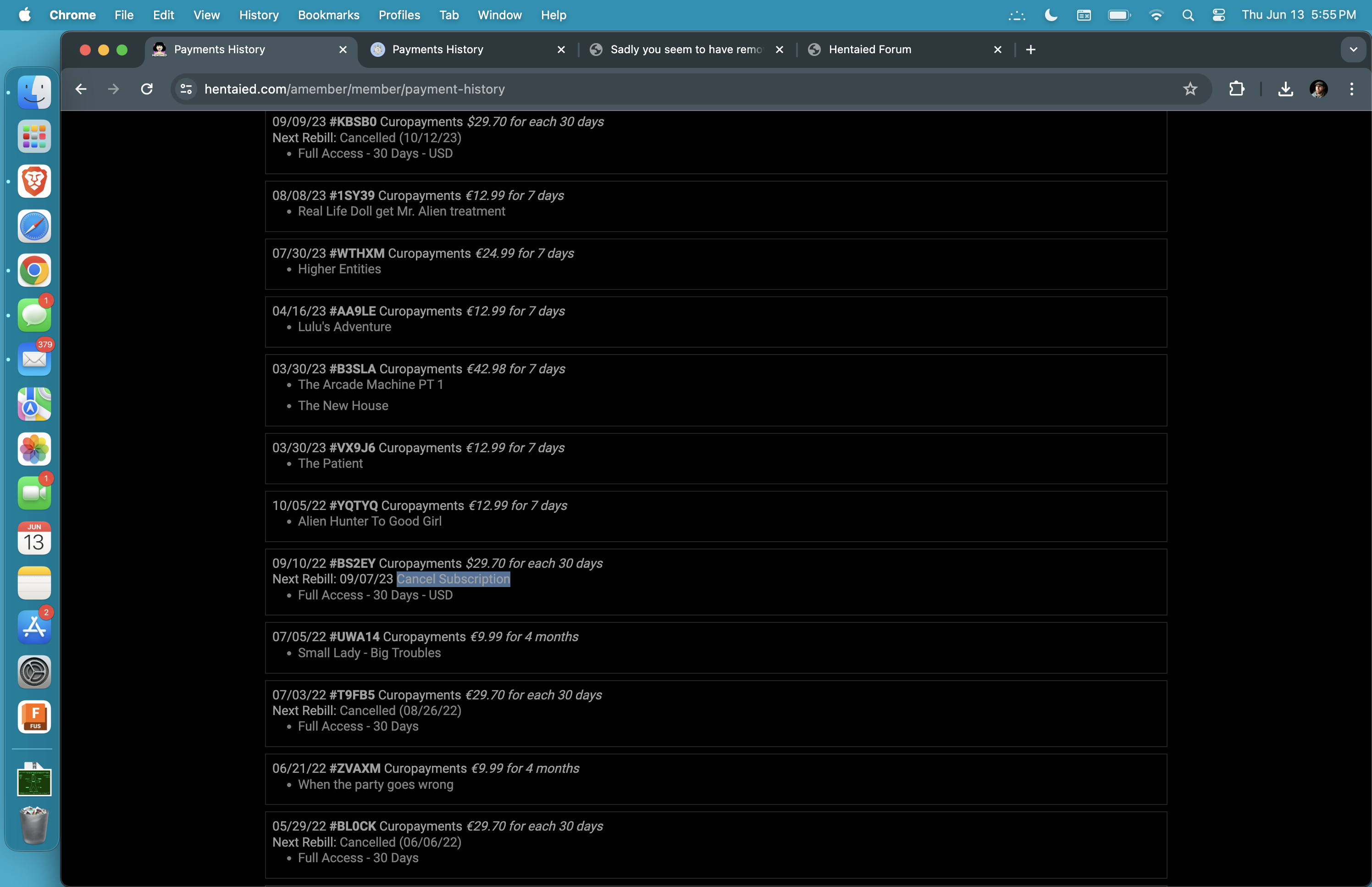Image resolution: width=1372 pixels, height=887 pixels.
Task: Toggle macOS Control Center in menu bar
Action: coord(1218,15)
